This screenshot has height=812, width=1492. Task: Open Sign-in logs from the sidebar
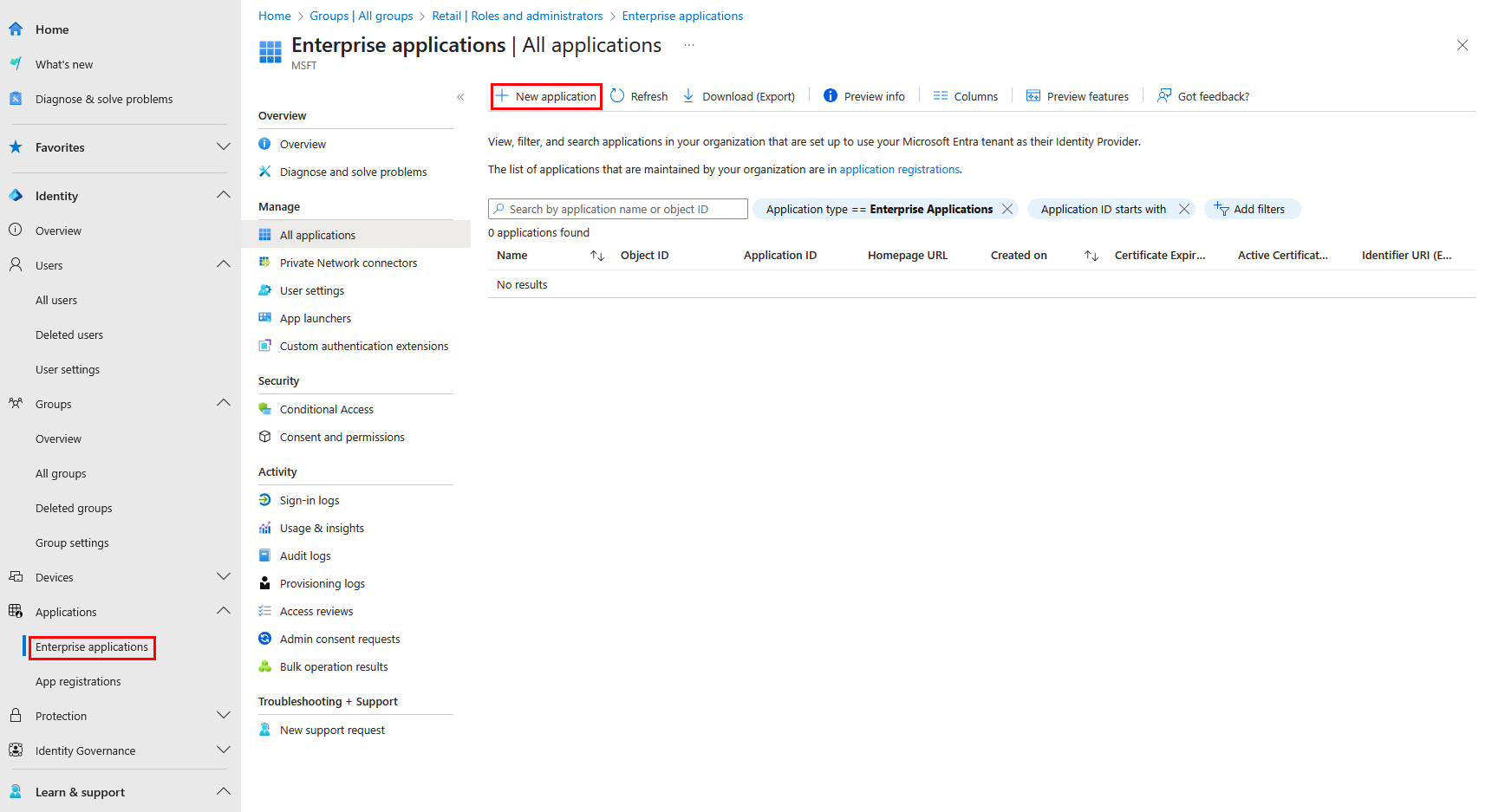[x=309, y=500]
